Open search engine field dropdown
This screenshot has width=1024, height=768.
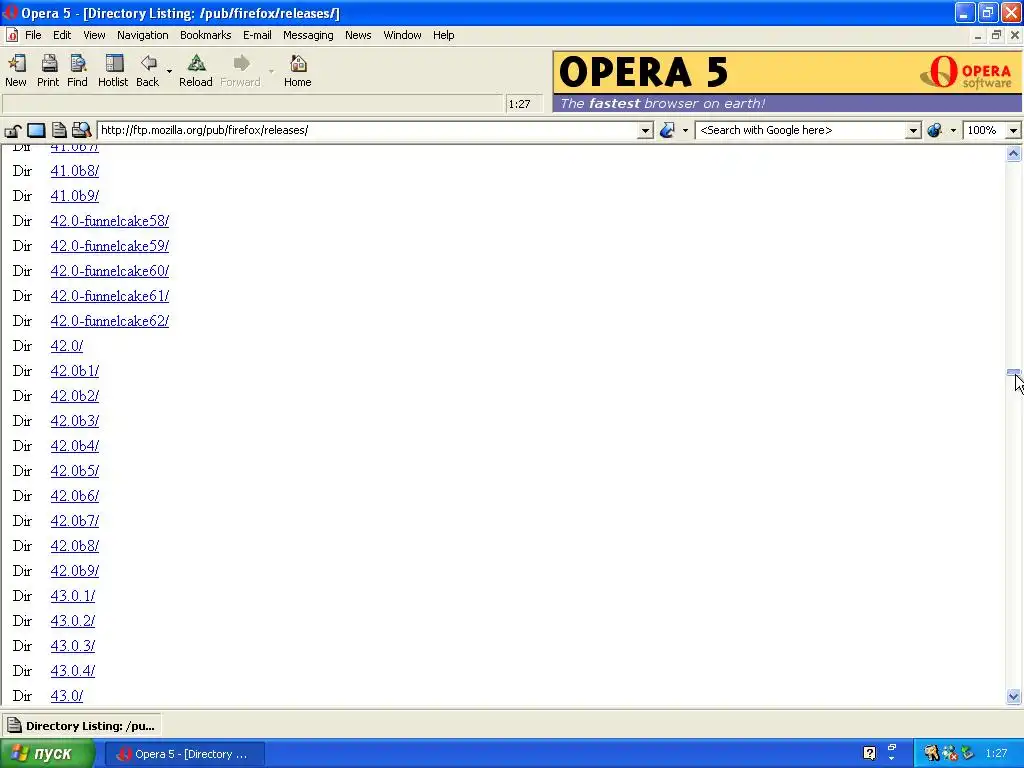pos(913,130)
